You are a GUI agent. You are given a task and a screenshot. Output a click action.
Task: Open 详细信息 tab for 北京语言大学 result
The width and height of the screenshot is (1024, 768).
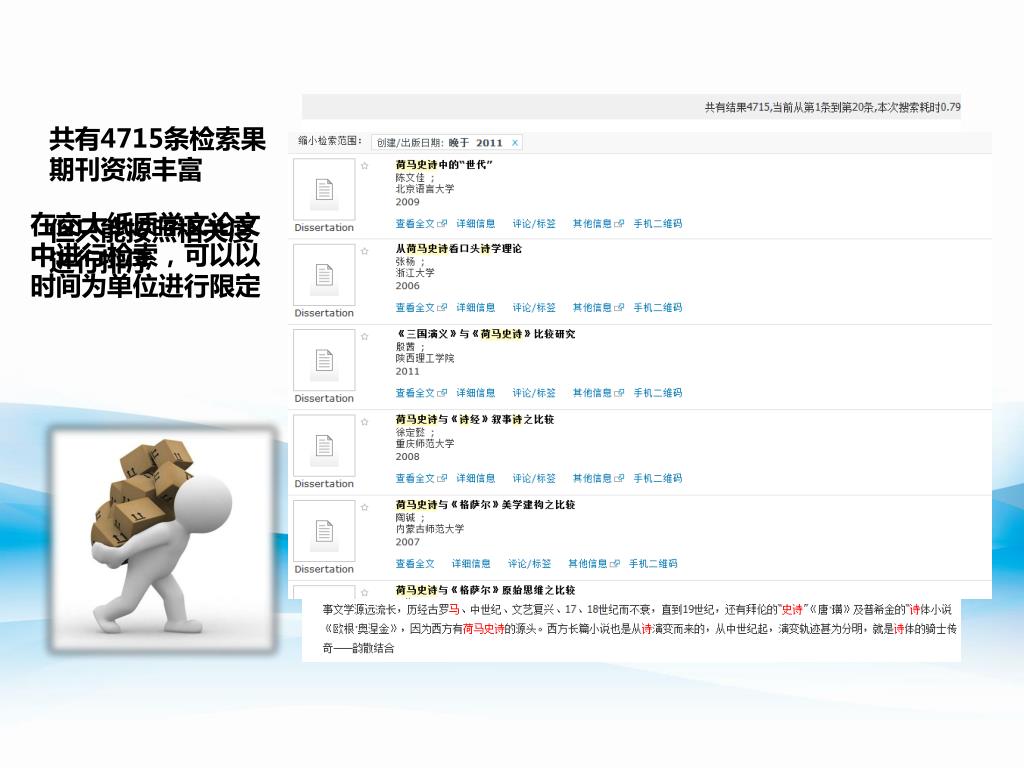click(475, 223)
